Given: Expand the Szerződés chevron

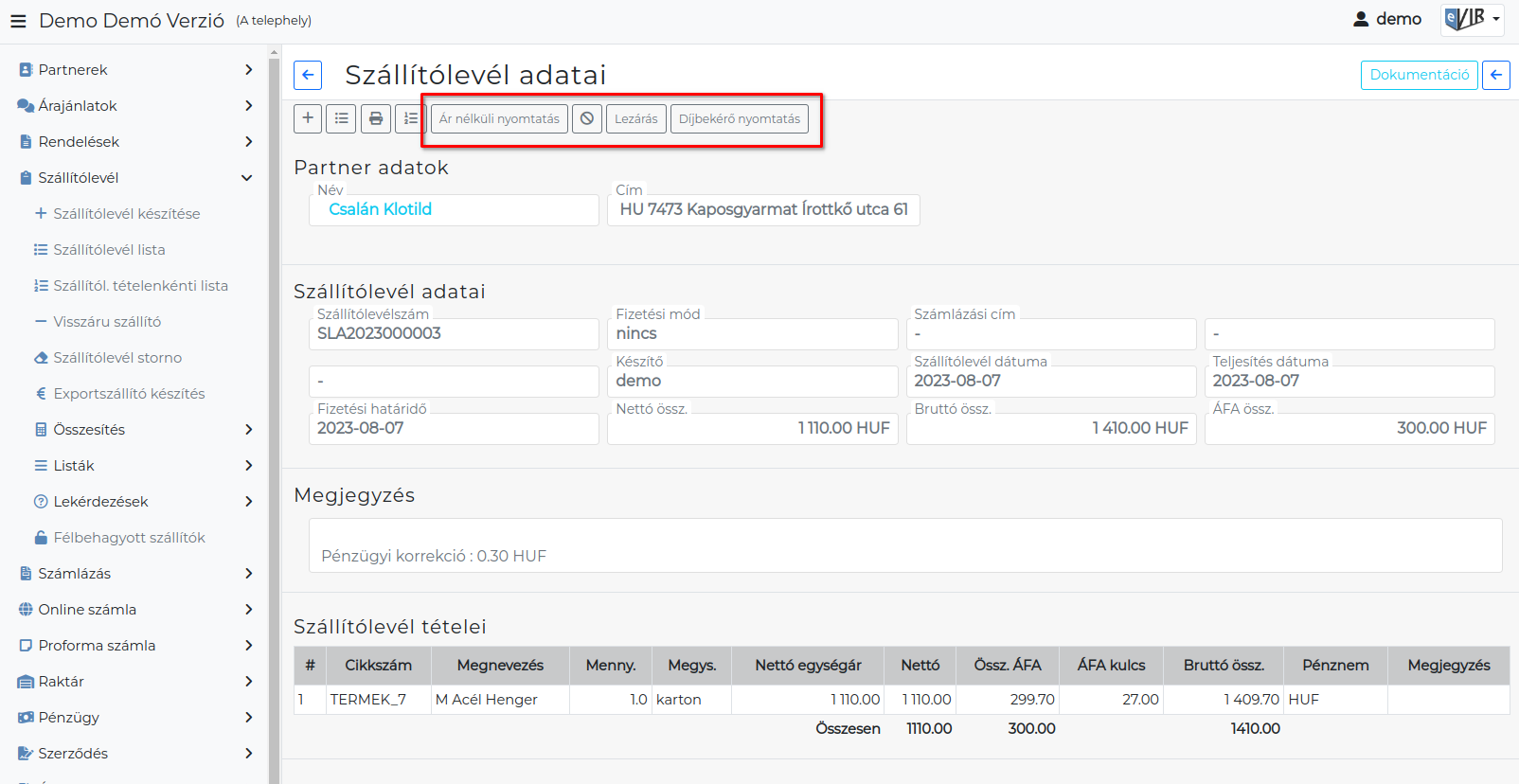Looking at the screenshot, I should click(x=248, y=753).
